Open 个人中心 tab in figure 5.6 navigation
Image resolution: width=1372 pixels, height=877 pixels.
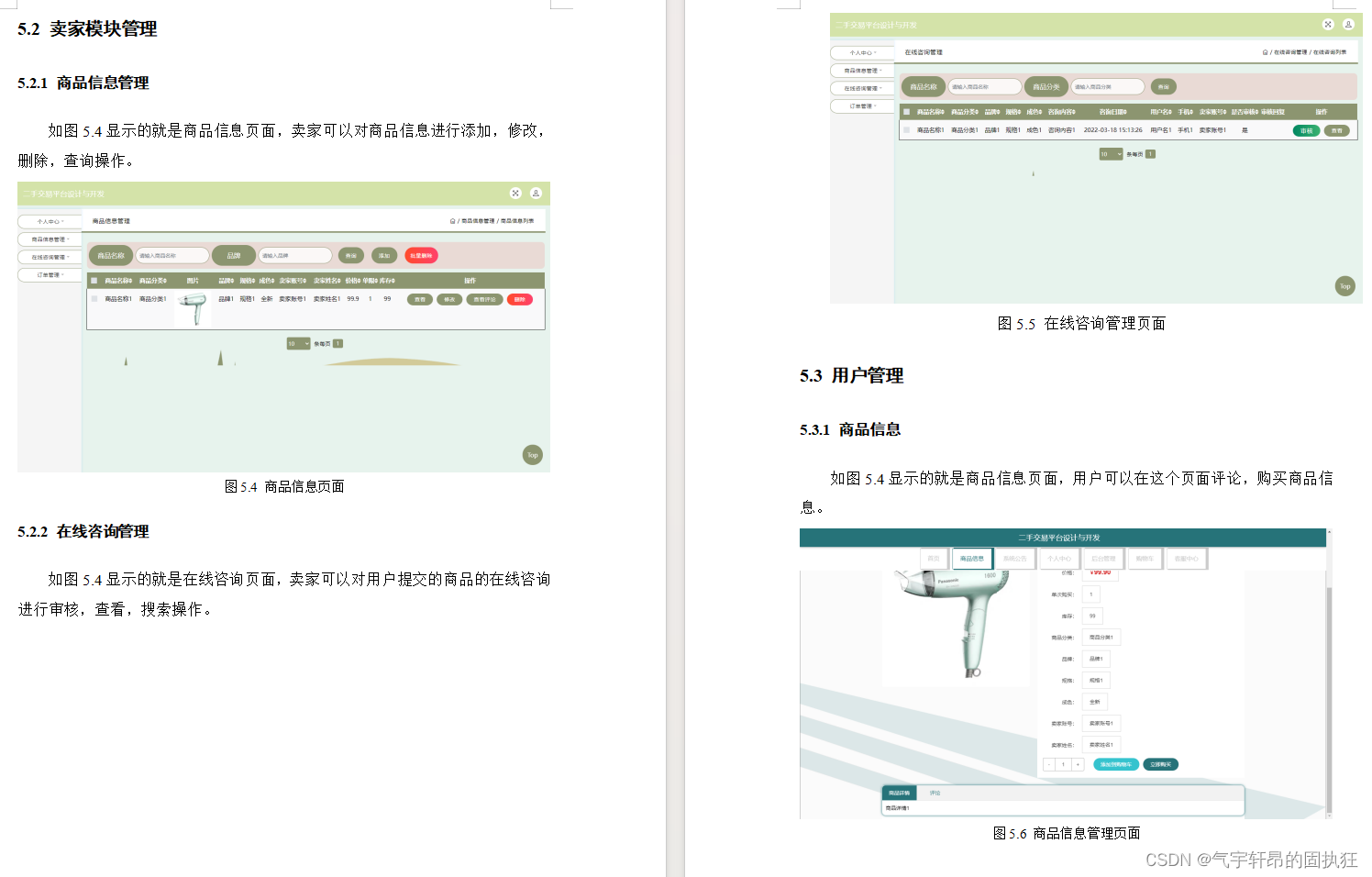1059,559
